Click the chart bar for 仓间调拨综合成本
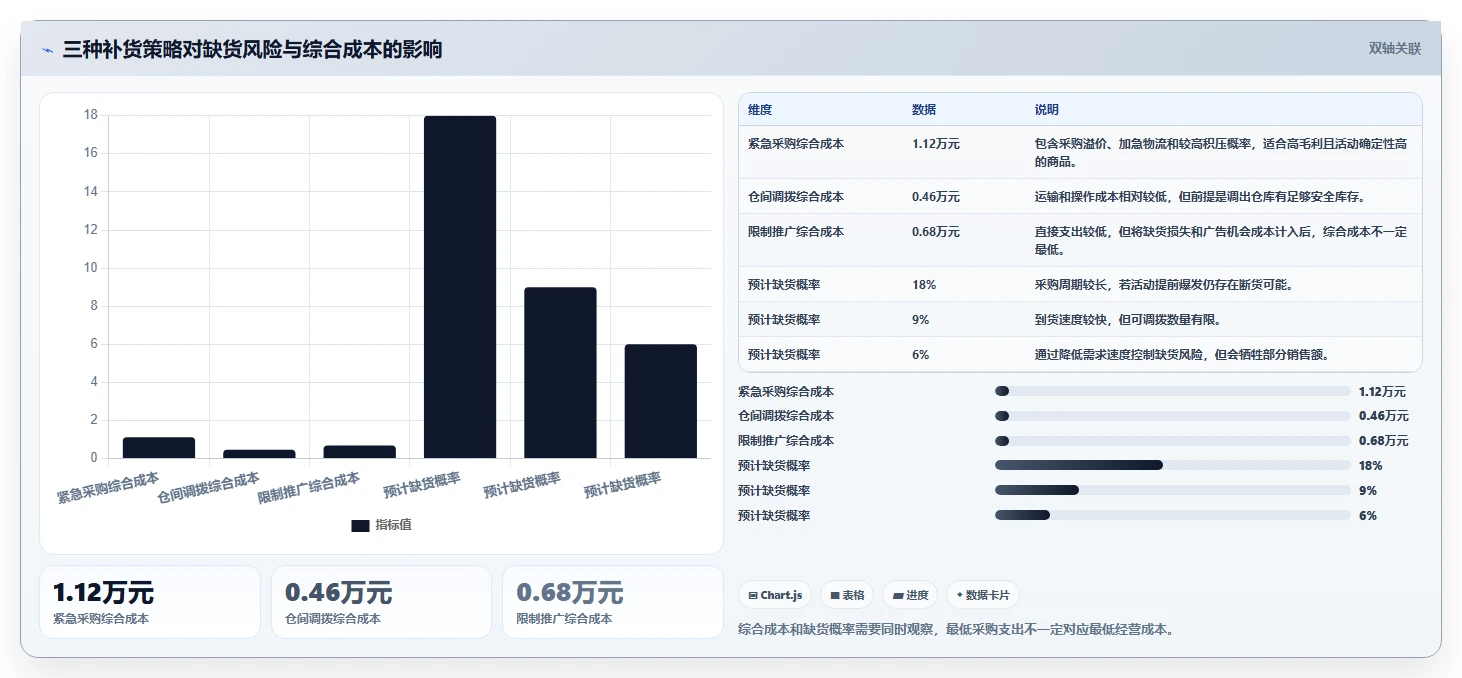The image size is (1462, 678). pyautogui.click(x=259, y=454)
